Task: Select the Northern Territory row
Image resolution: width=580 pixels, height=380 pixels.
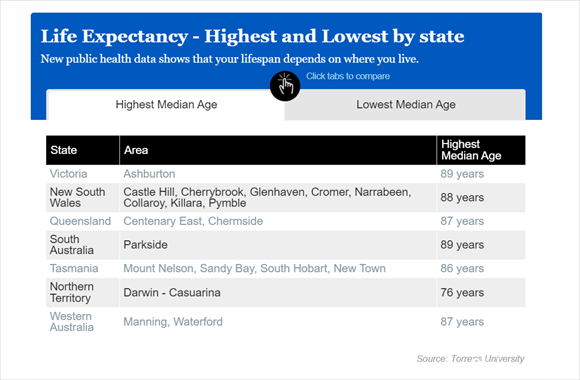Action: tap(286, 293)
